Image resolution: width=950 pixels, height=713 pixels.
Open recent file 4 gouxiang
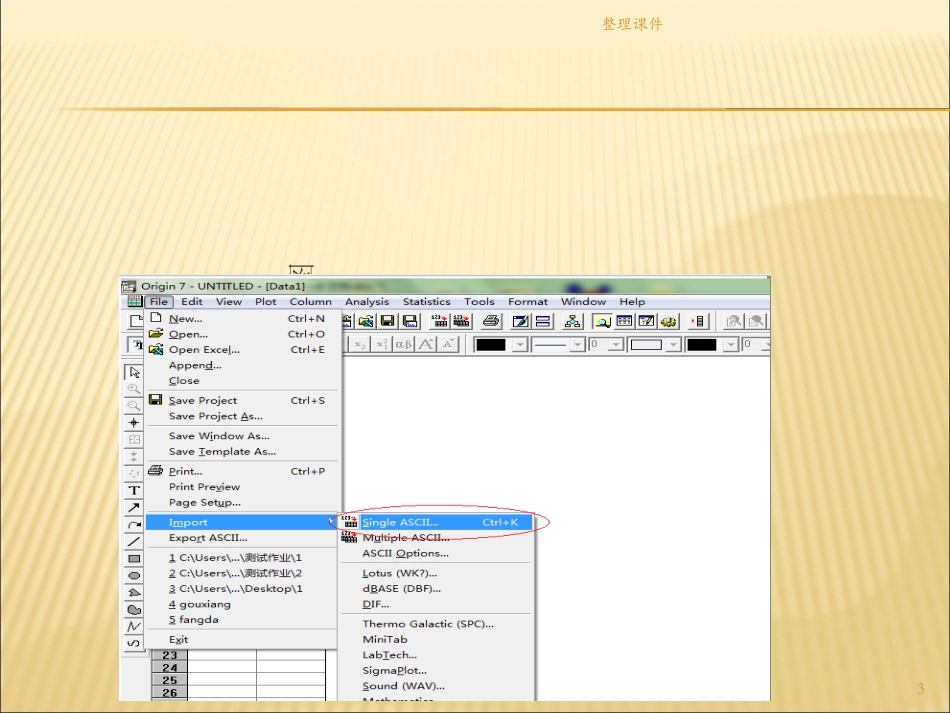coord(199,604)
